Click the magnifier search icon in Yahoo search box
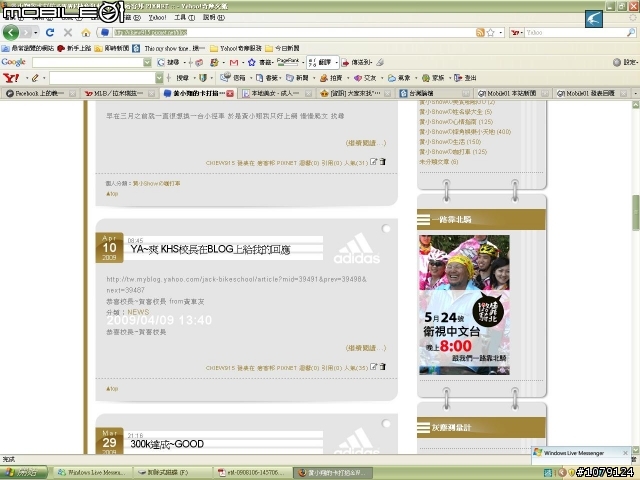The height and width of the screenshot is (480, 640). 631,32
